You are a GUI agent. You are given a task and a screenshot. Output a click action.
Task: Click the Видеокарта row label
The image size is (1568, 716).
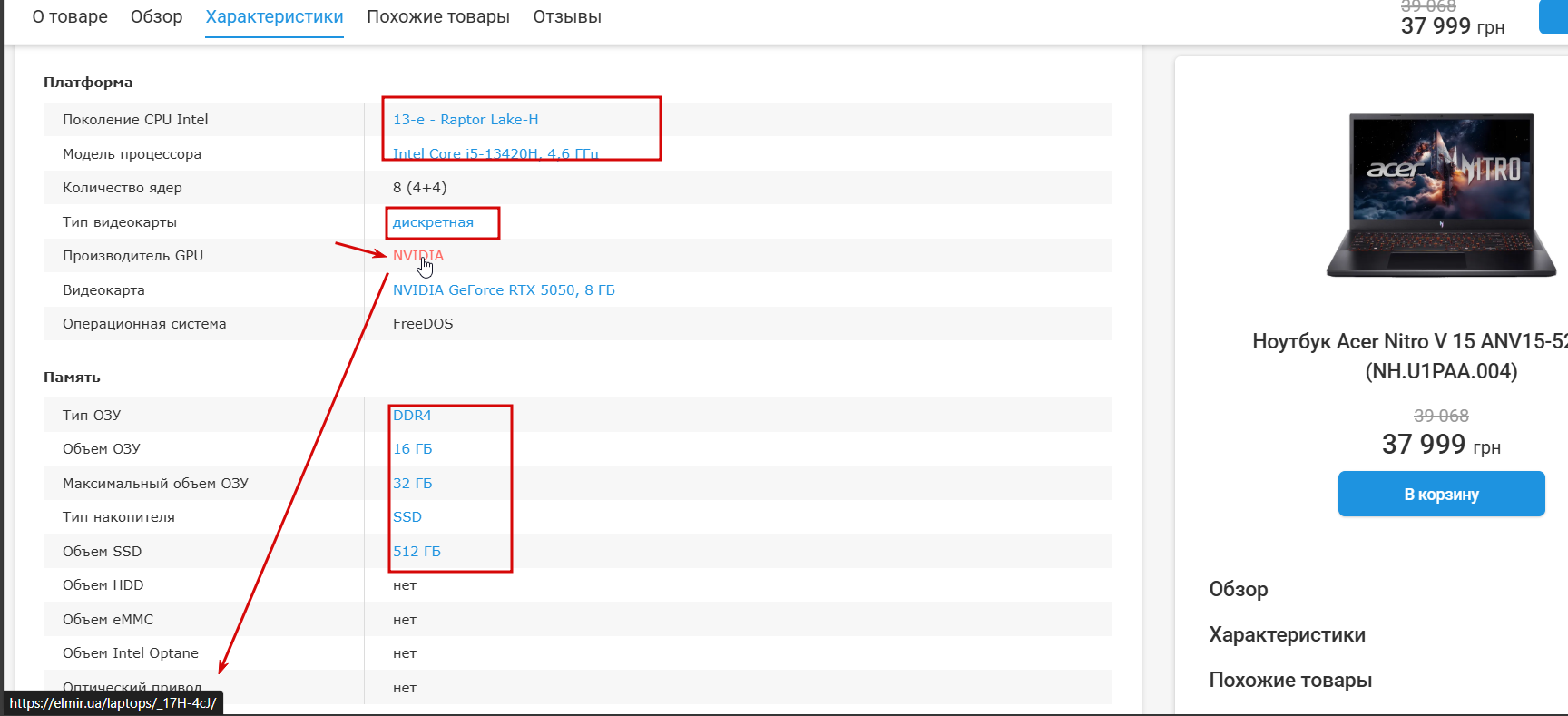[x=103, y=290]
